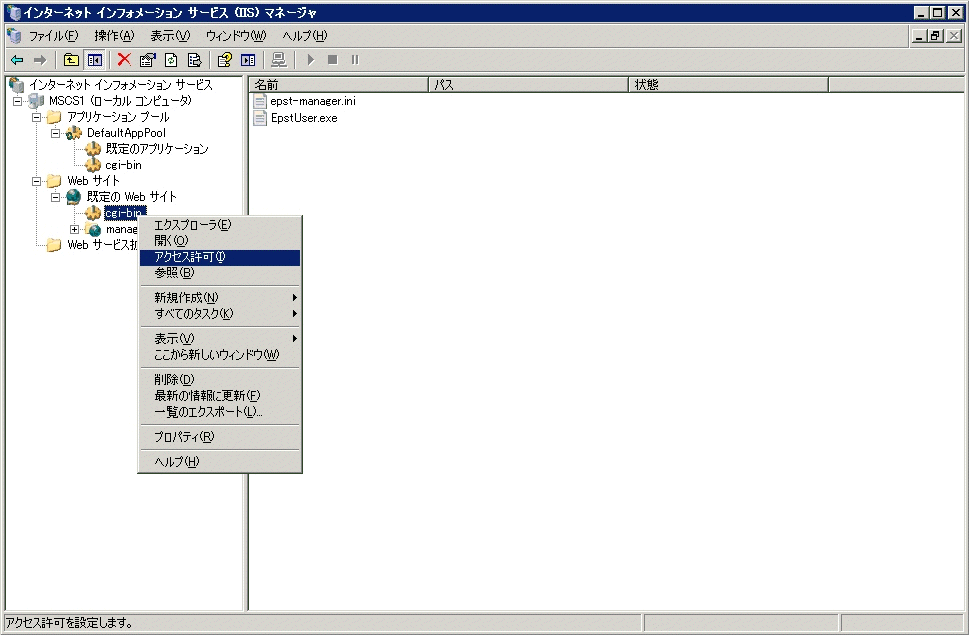The width and height of the screenshot is (969, 635).
Task: Click the Up one level toolbar icon
Action: point(71,60)
